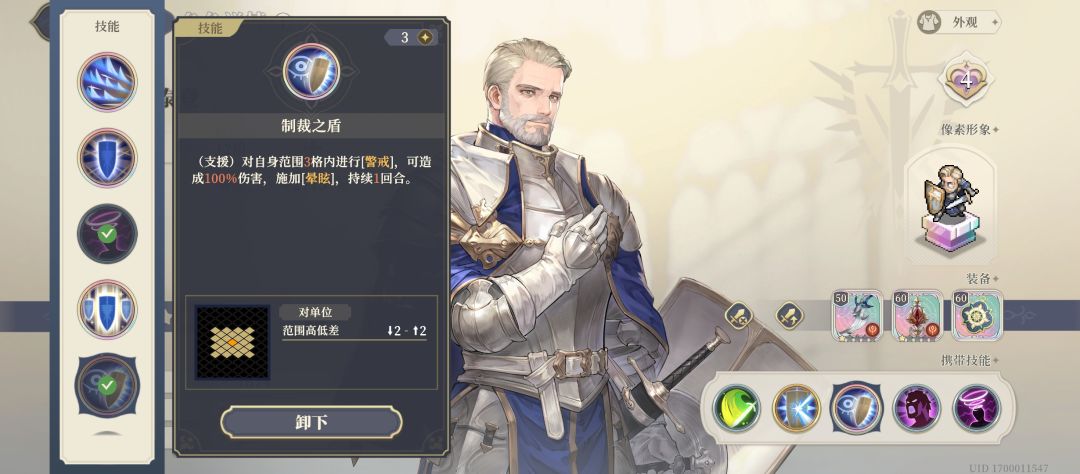The width and height of the screenshot is (1080, 474).
Task: Expand the 装备 equipment section
Action: (x=983, y=278)
